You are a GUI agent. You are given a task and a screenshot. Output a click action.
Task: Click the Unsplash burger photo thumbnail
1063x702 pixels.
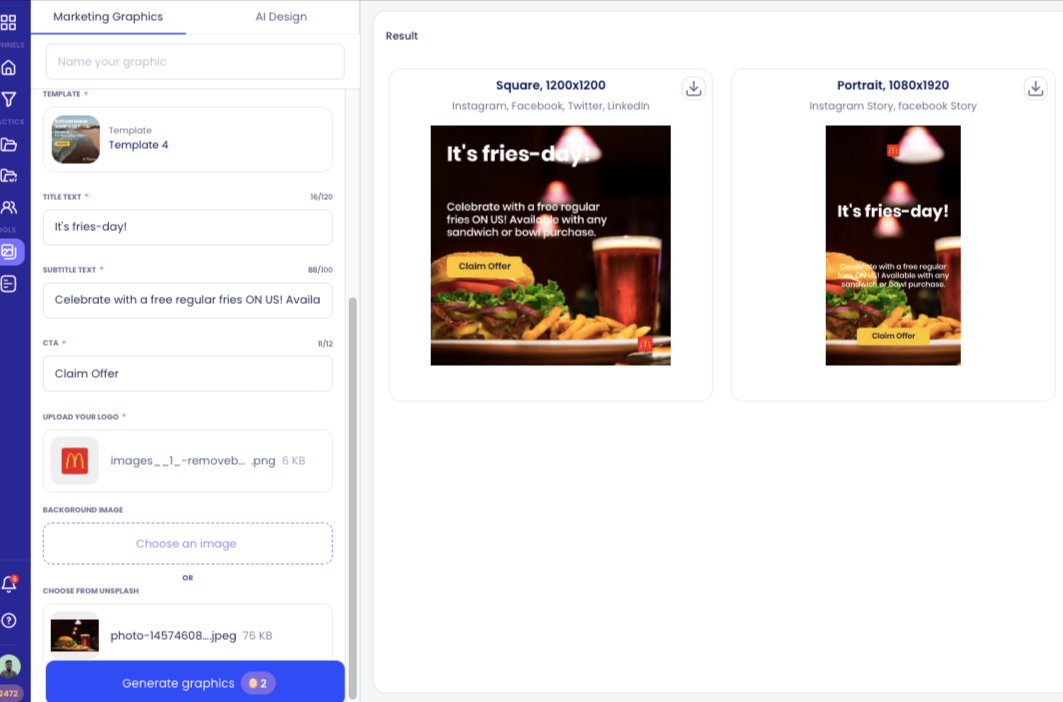point(75,636)
